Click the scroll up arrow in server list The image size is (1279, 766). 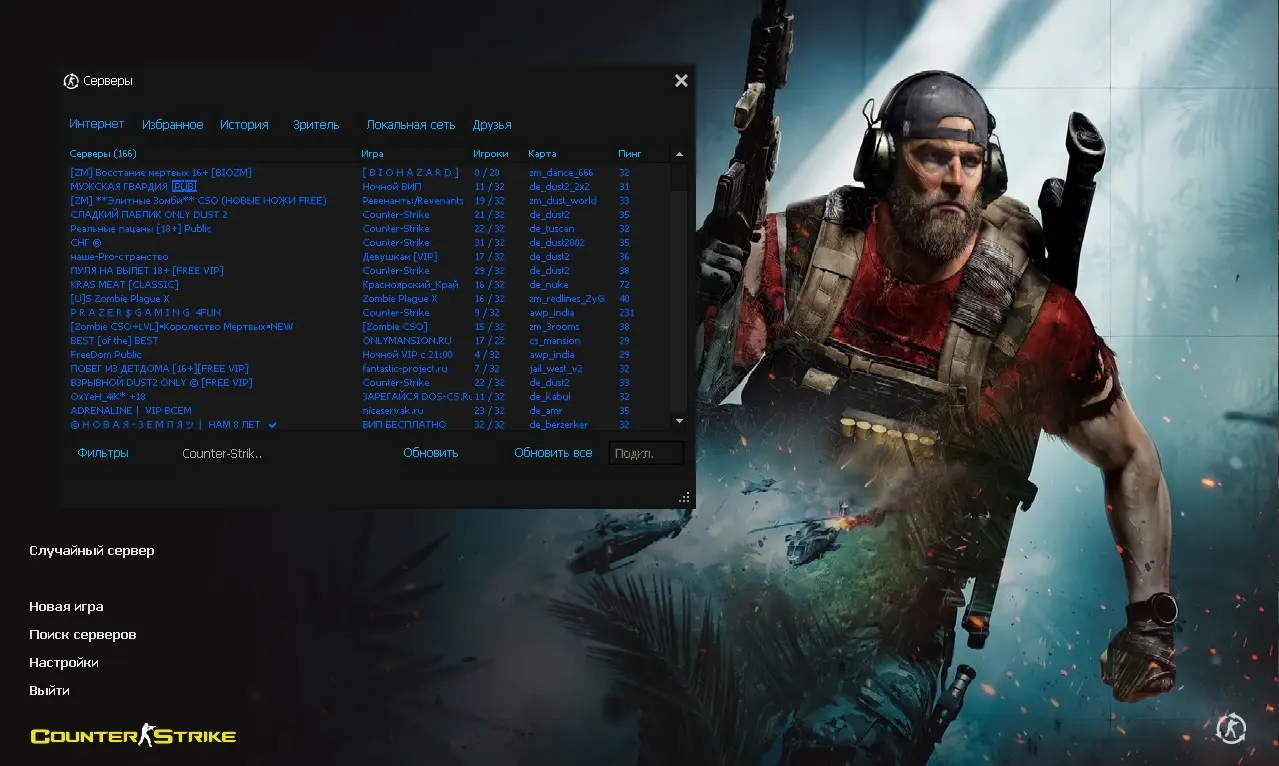tap(680, 154)
